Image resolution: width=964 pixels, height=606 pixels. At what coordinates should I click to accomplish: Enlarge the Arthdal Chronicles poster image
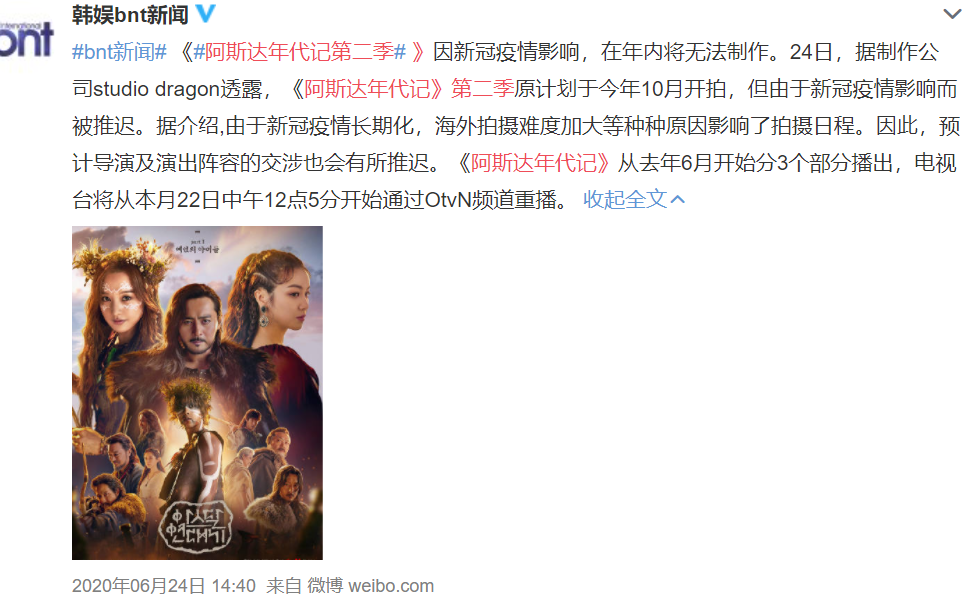(197, 393)
